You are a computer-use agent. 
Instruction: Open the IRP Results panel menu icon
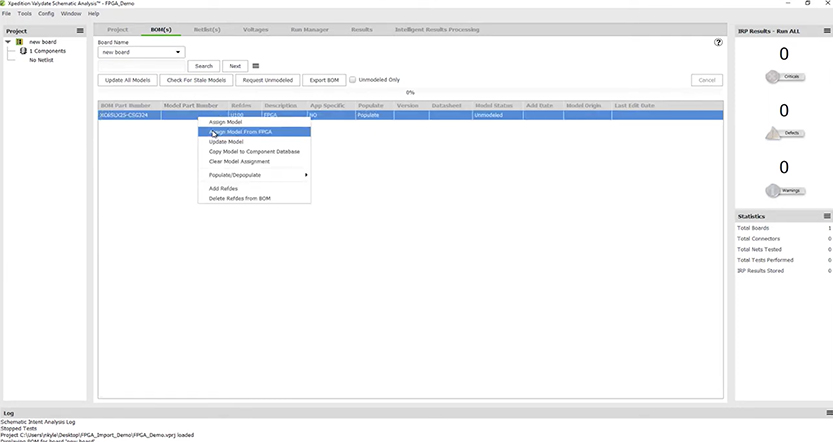coord(827,31)
